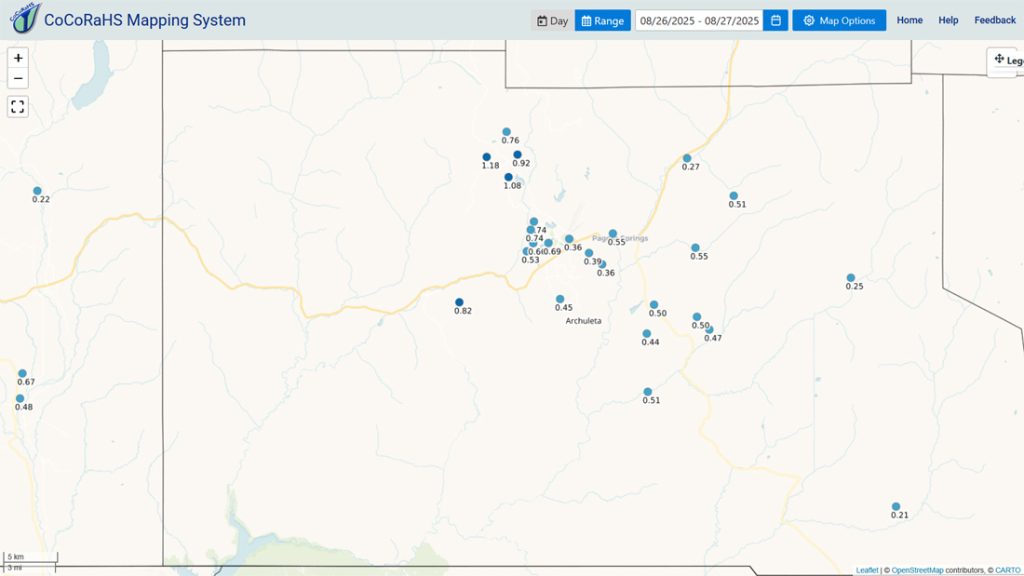1024x576 pixels.
Task: Click the date range input field
Action: (x=699, y=20)
